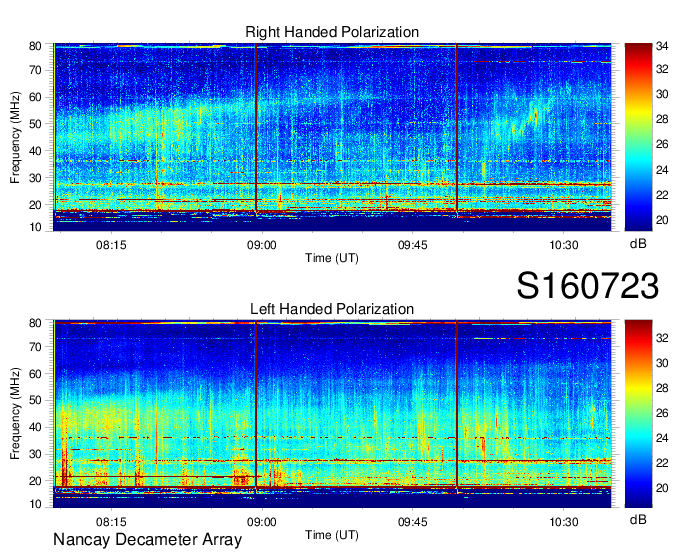The height and width of the screenshot is (552, 680).
Task: Click the 08:15 tick label under top plot
Action: pyautogui.click(x=111, y=245)
